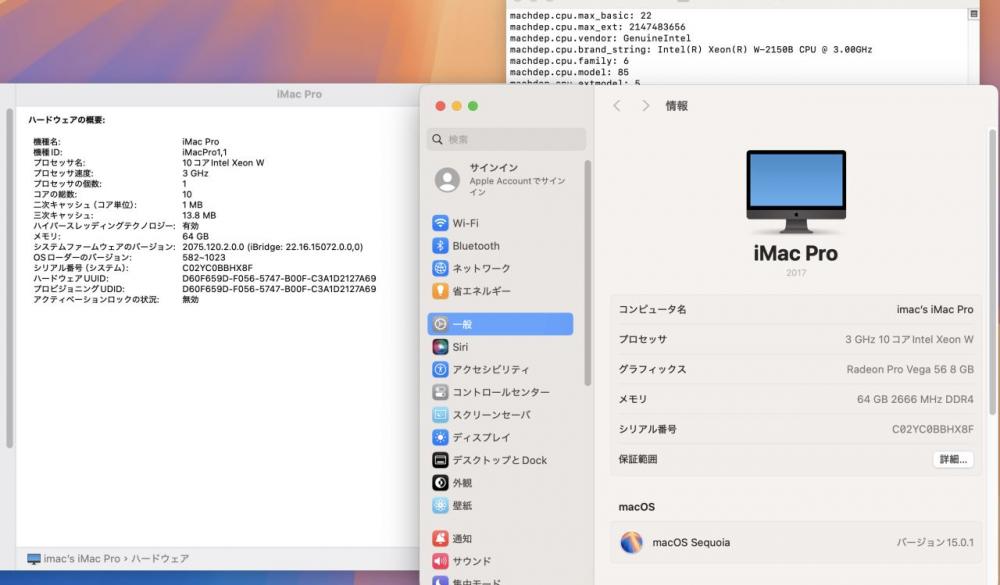Open the ネットワーク globe icon
Viewport: 1000px width, 585px height.
pyautogui.click(x=440, y=269)
